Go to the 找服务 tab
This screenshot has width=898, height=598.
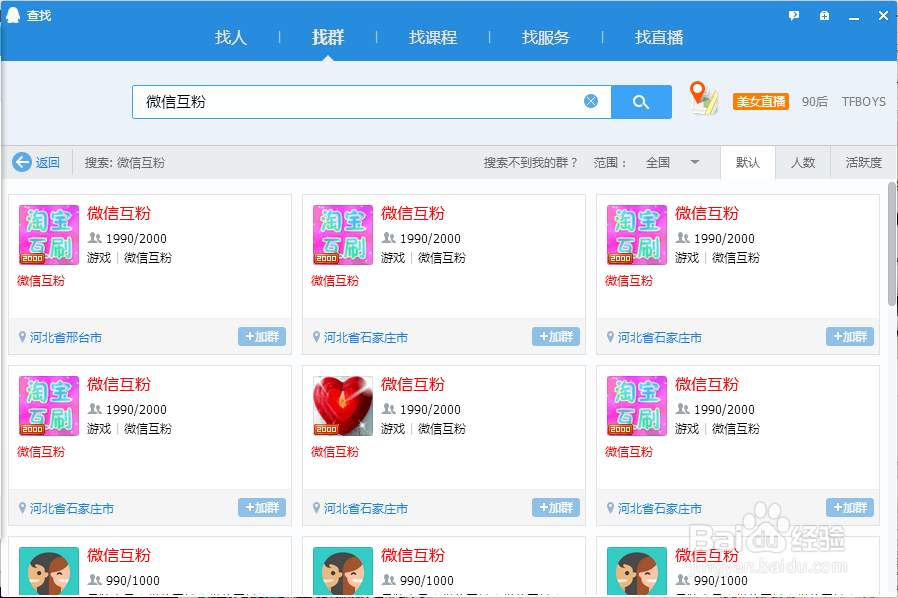tap(546, 37)
